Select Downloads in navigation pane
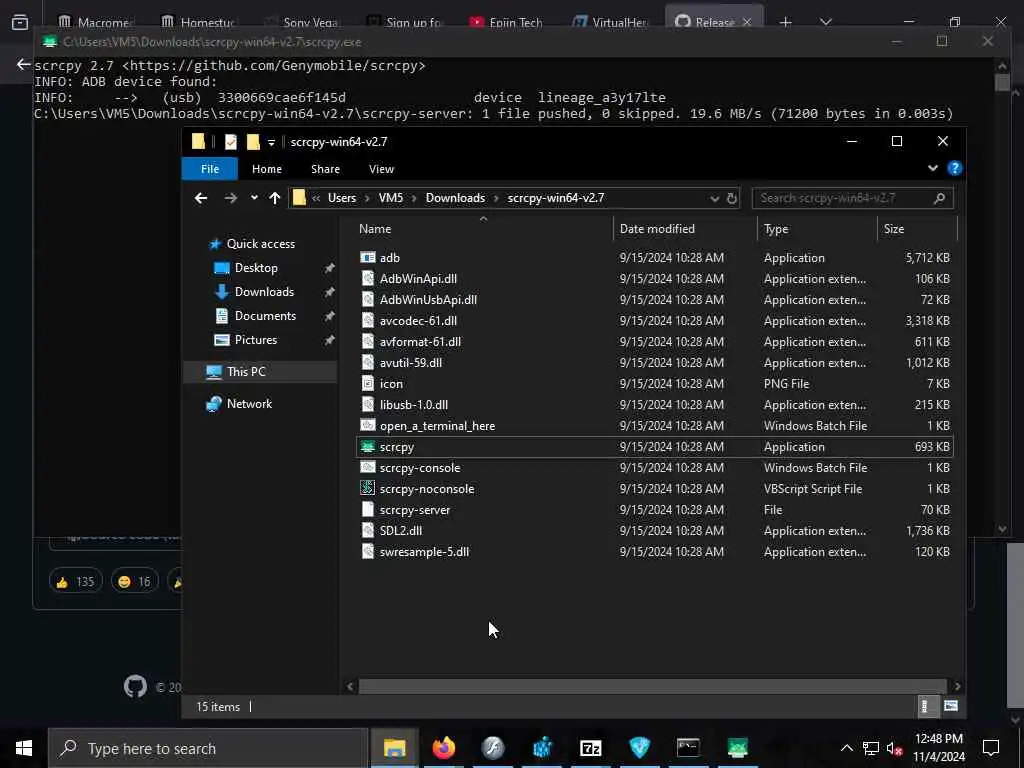Viewport: 1024px width, 768px height. 264,292
